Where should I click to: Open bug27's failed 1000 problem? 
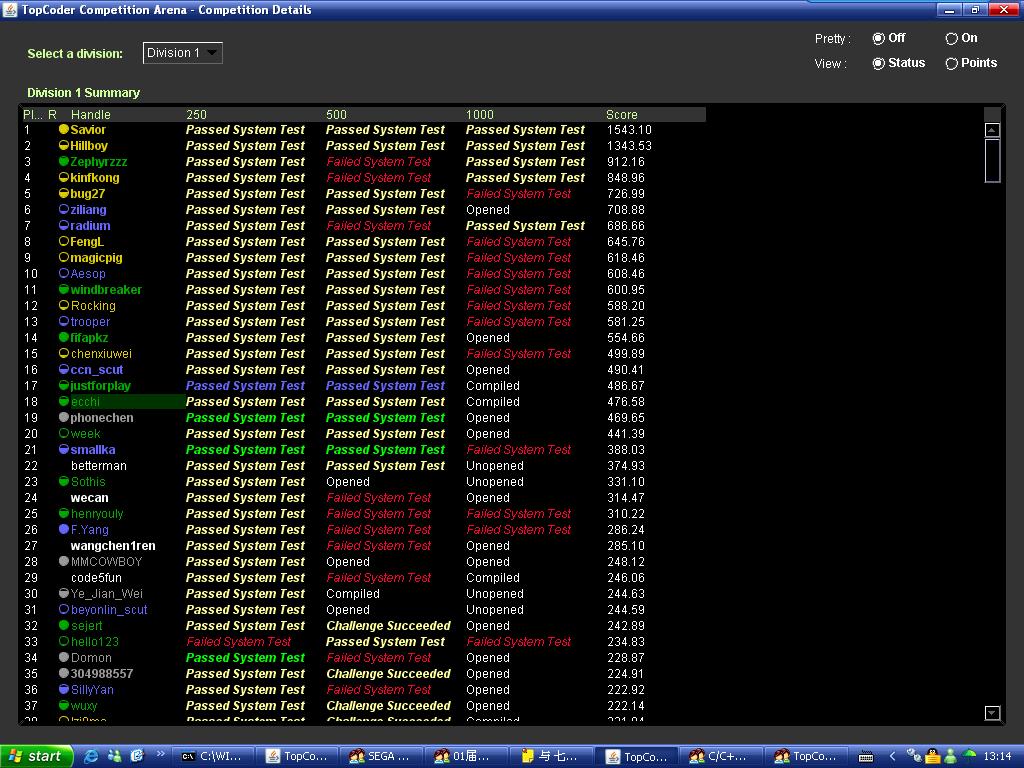(519, 193)
